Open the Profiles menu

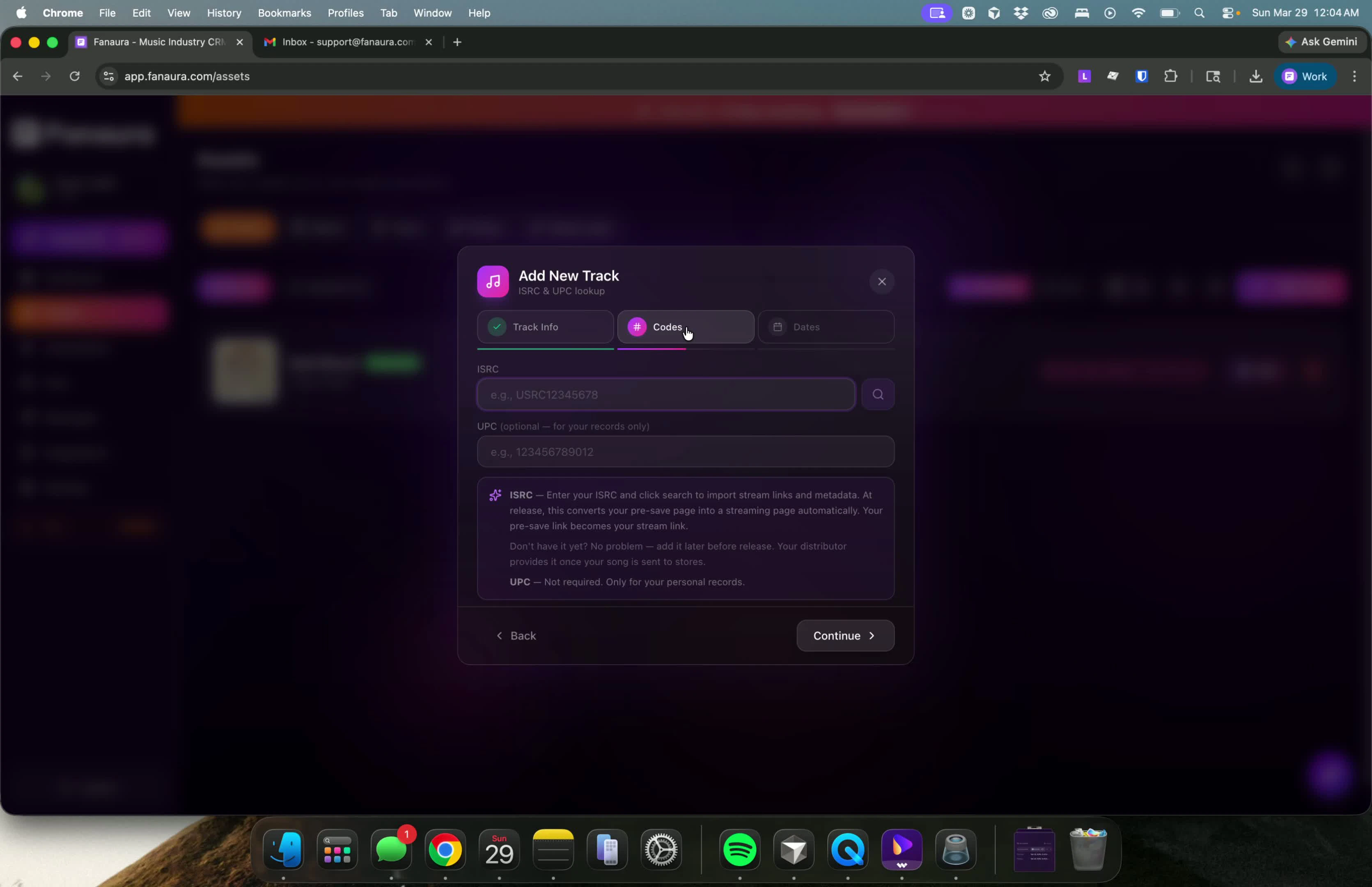(345, 13)
